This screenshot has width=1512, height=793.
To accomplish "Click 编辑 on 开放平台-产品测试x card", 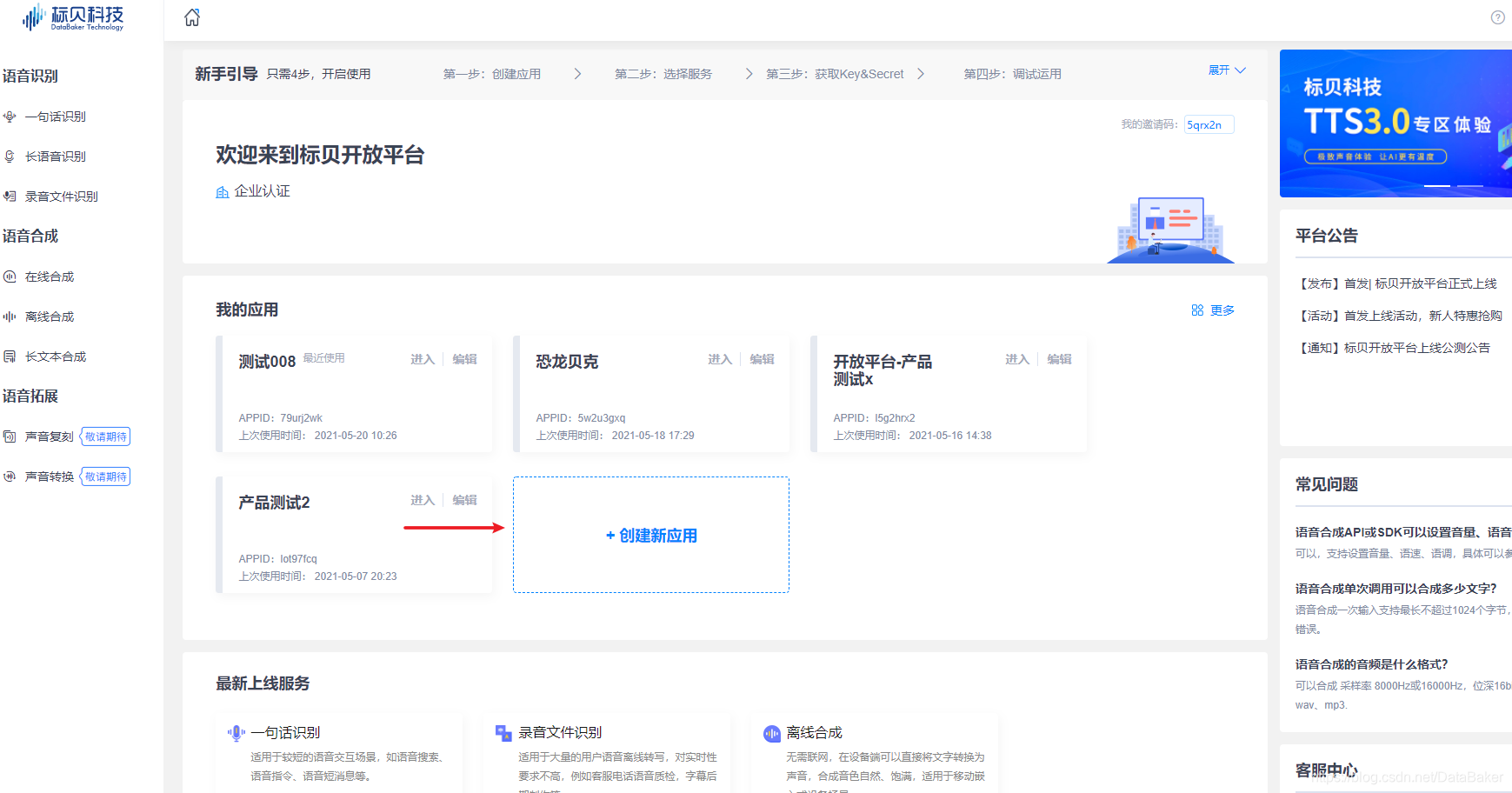I will (x=1059, y=359).
